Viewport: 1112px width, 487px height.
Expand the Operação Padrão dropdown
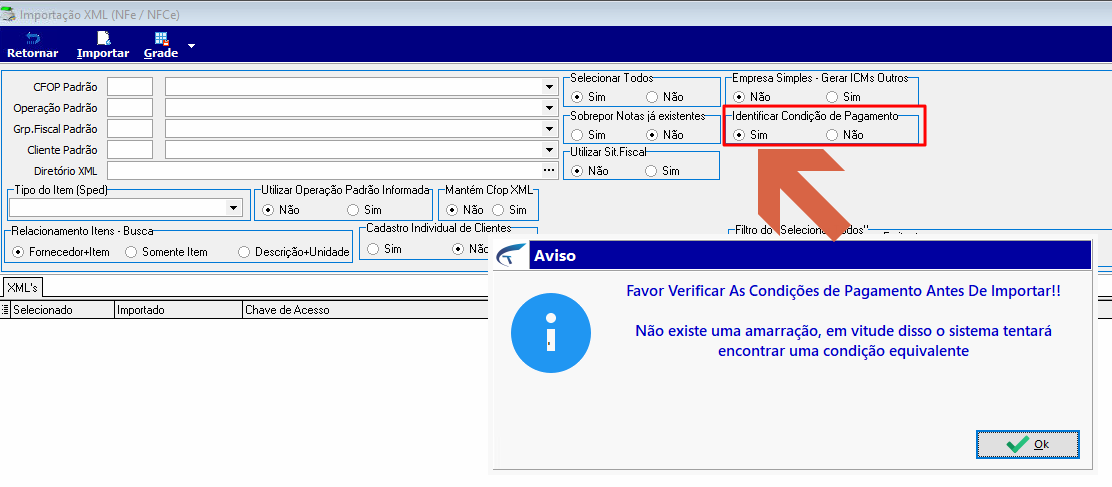tap(549, 108)
